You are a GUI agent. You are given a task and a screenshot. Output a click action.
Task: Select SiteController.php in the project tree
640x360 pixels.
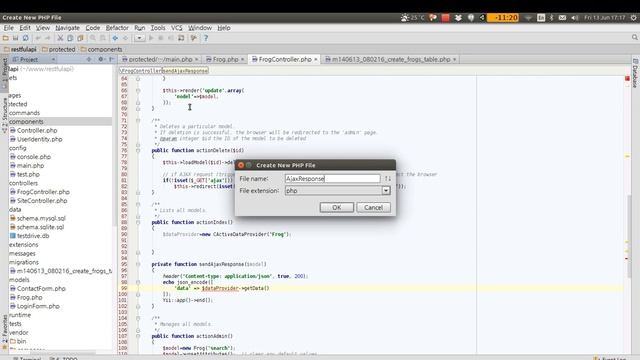click(42, 201)
